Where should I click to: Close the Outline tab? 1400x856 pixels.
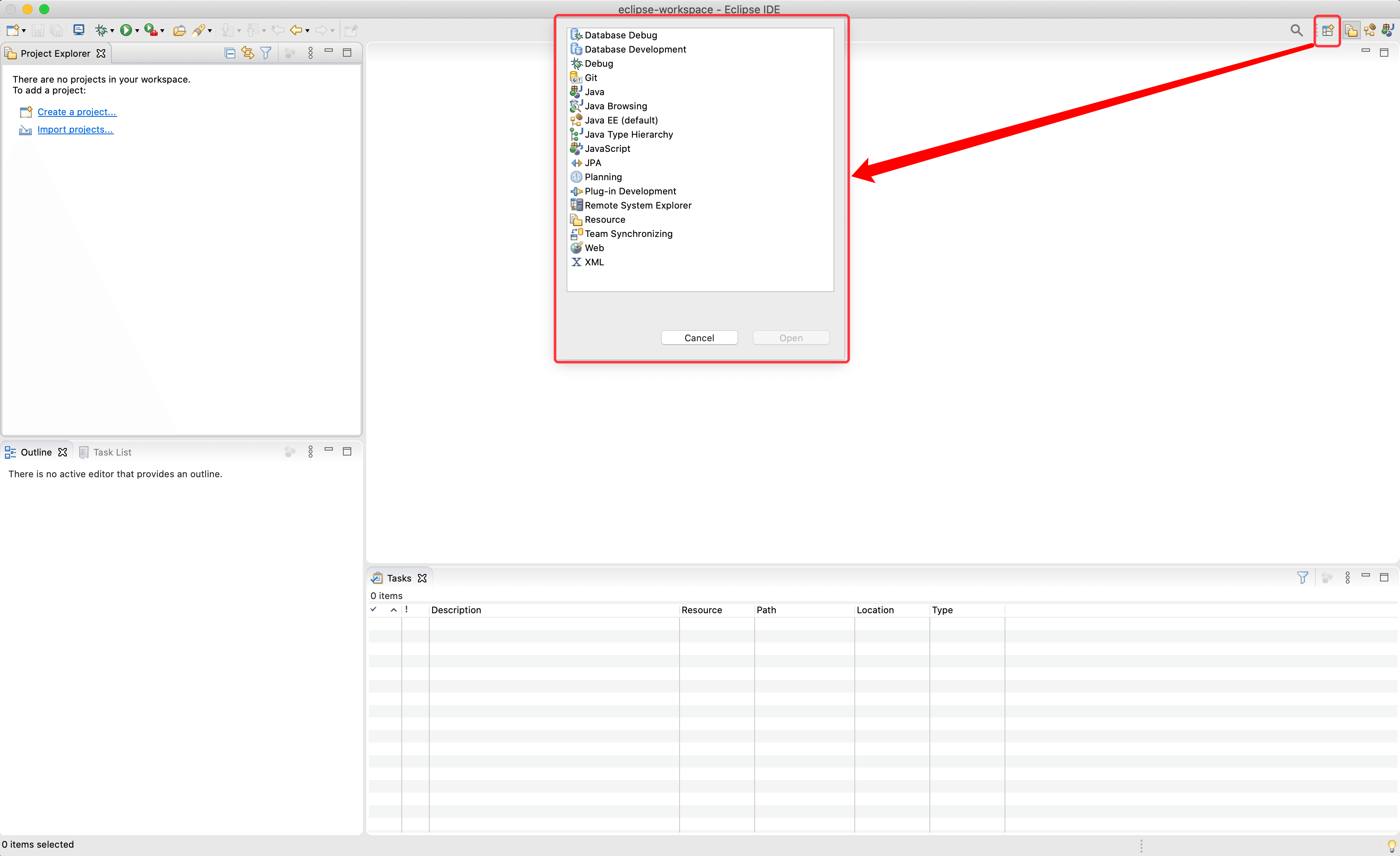pos(63,452)
